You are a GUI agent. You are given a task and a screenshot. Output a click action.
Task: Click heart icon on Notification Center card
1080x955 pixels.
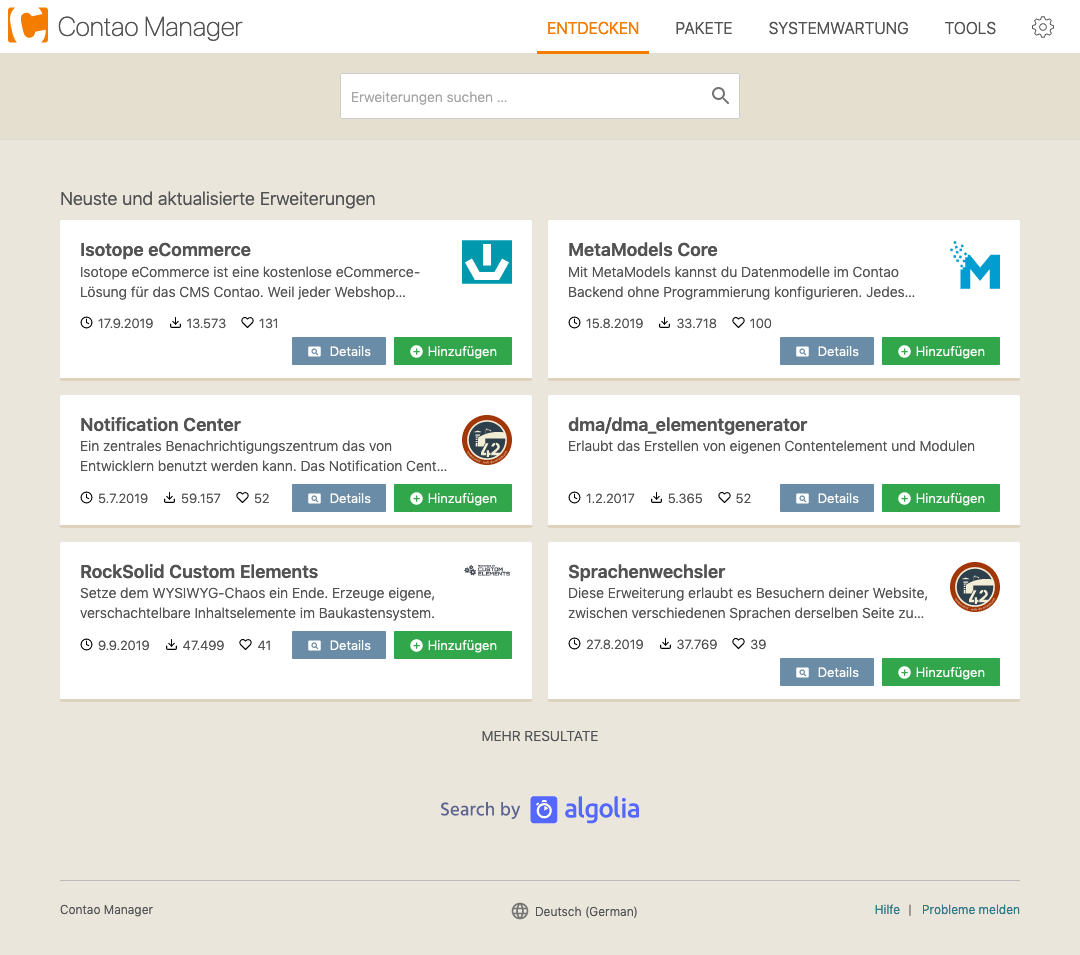pos(242,497)
